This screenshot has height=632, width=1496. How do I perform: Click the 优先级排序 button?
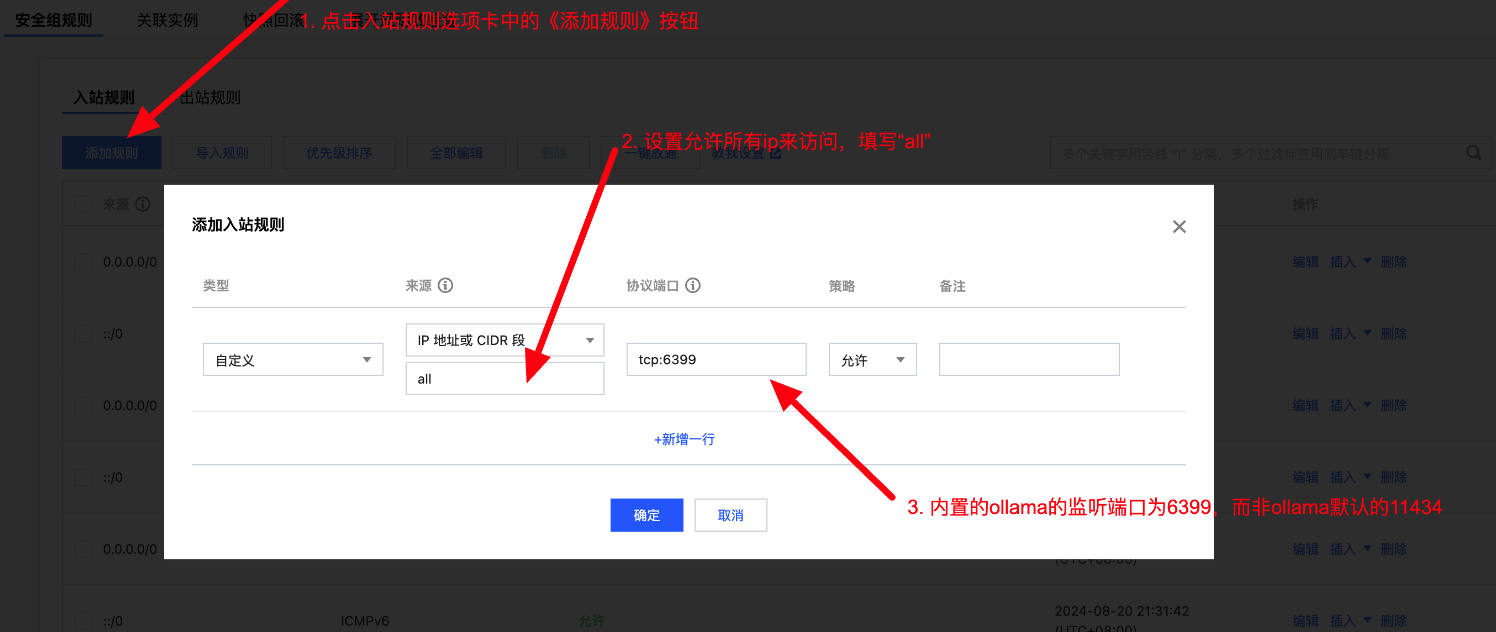(x=339, y=153)
